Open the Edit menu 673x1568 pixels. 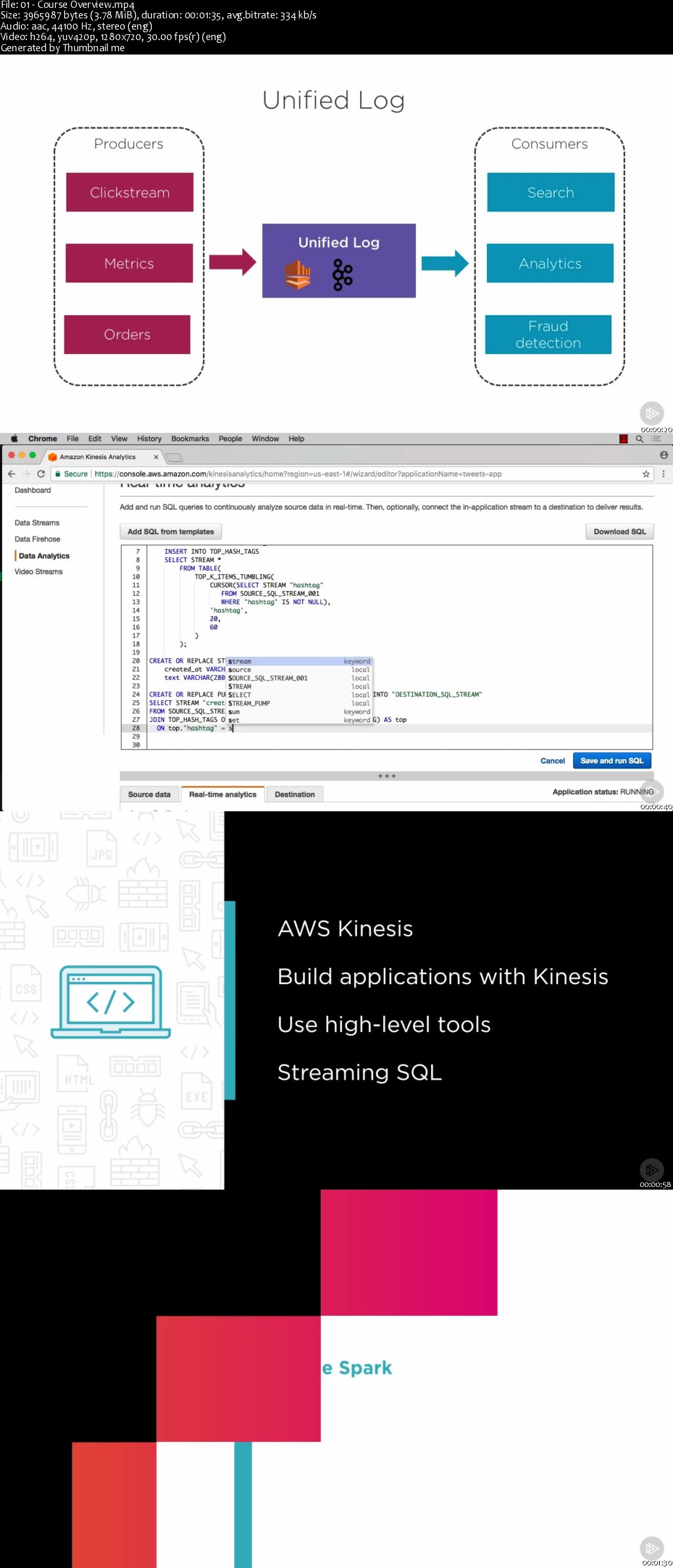point(95,439)
